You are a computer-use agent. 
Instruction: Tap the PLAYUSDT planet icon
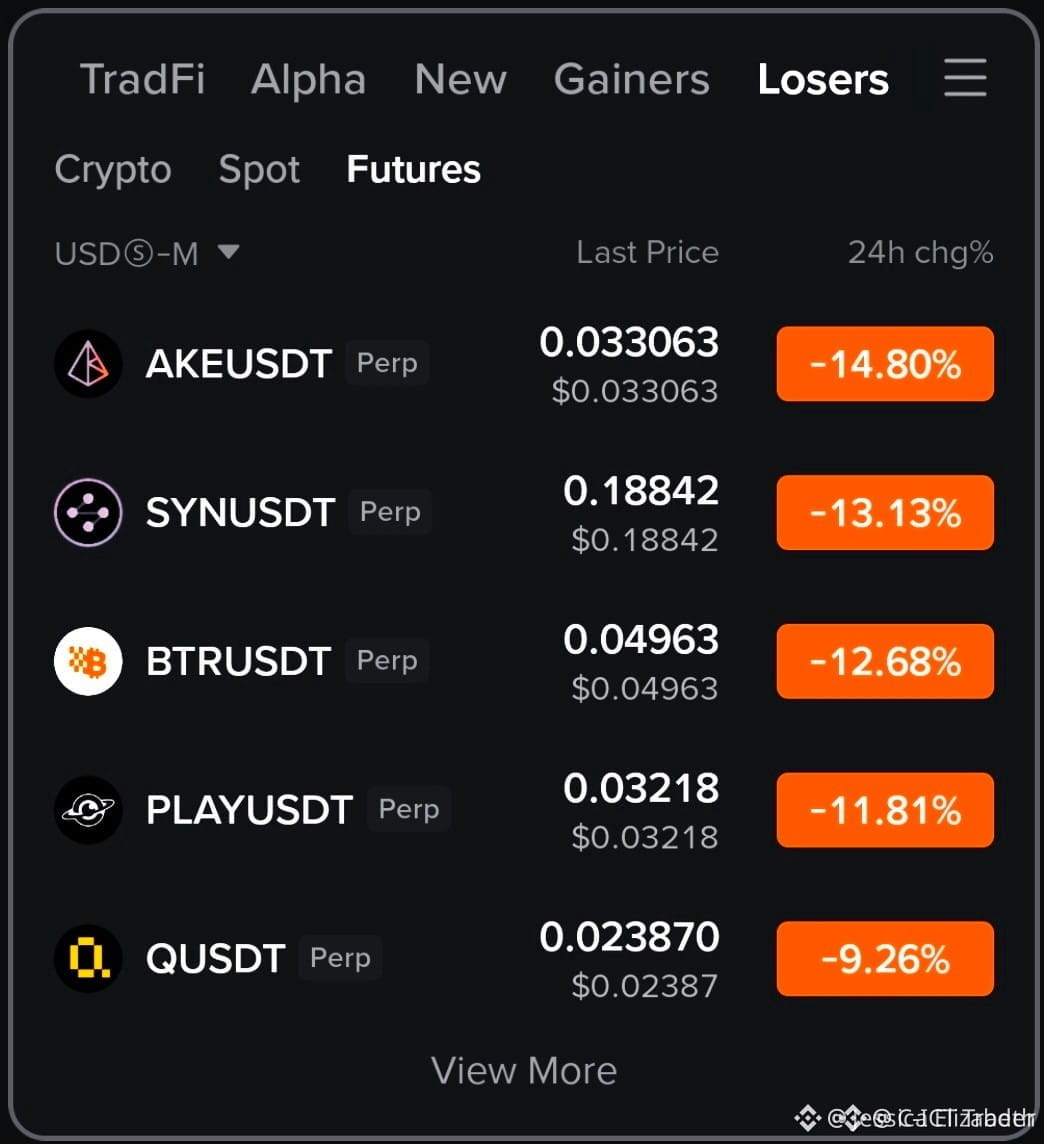tap(88, 810)
